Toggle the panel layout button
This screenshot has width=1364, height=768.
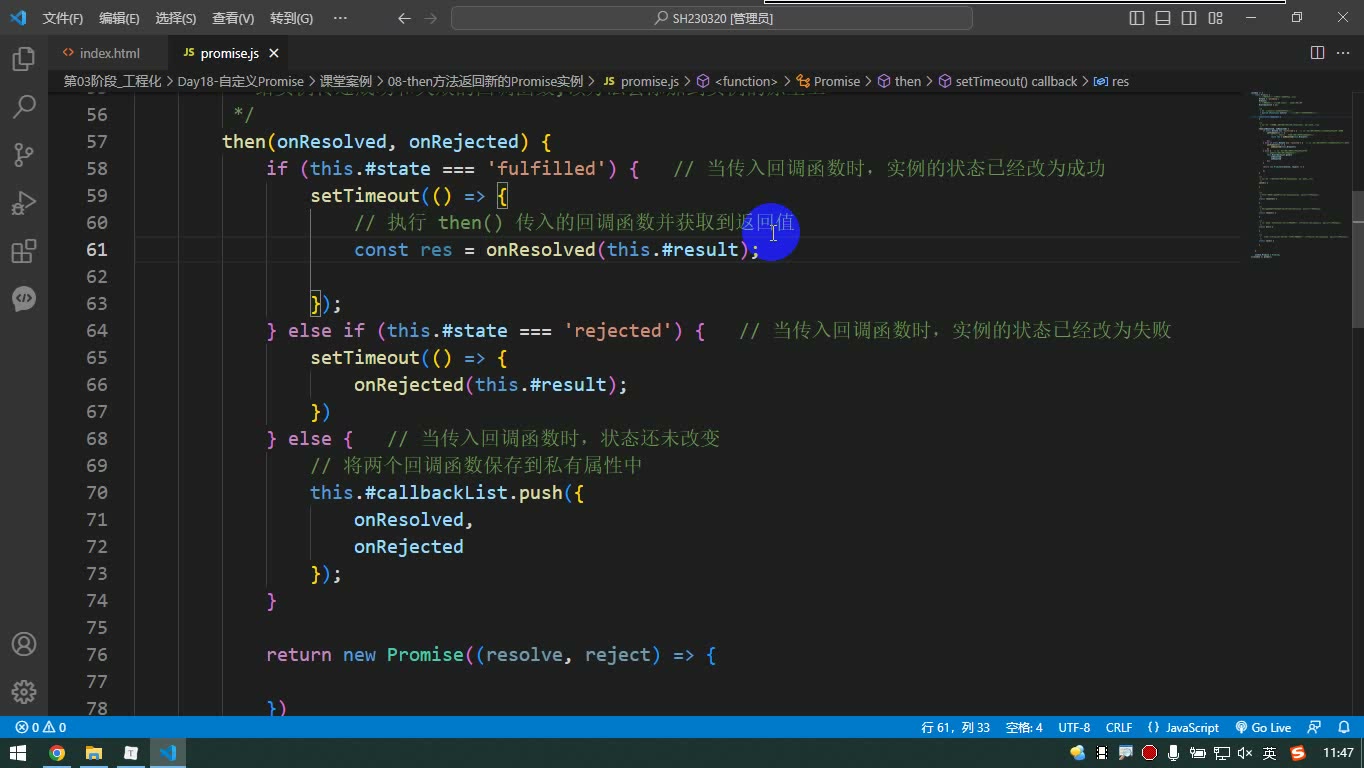1163,18
